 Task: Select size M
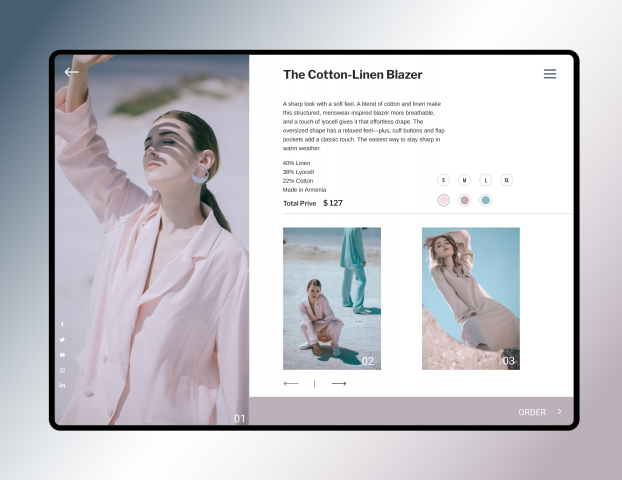point(465,180)
